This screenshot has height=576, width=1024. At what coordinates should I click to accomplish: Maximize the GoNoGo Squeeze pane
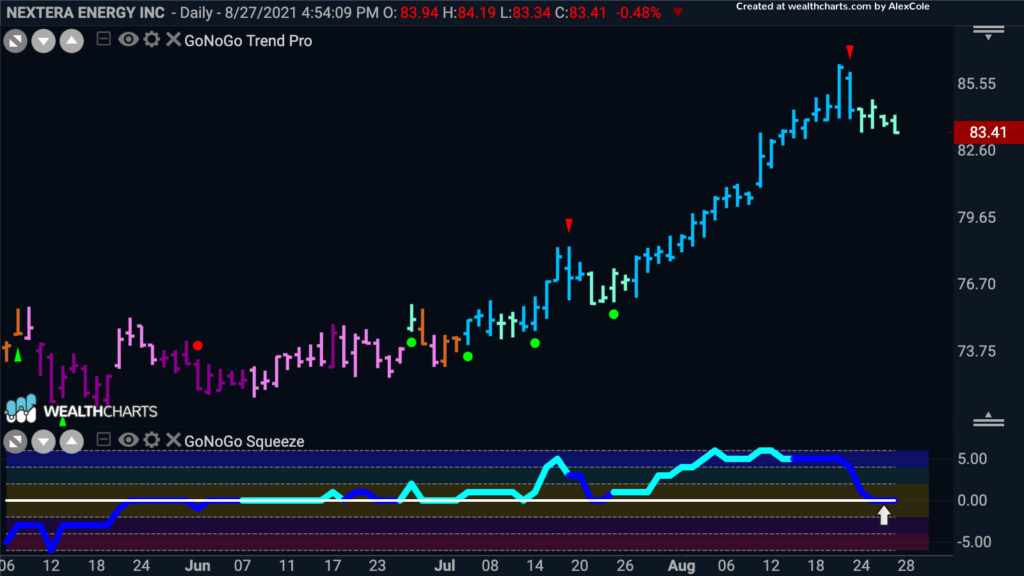click(15, 442)
